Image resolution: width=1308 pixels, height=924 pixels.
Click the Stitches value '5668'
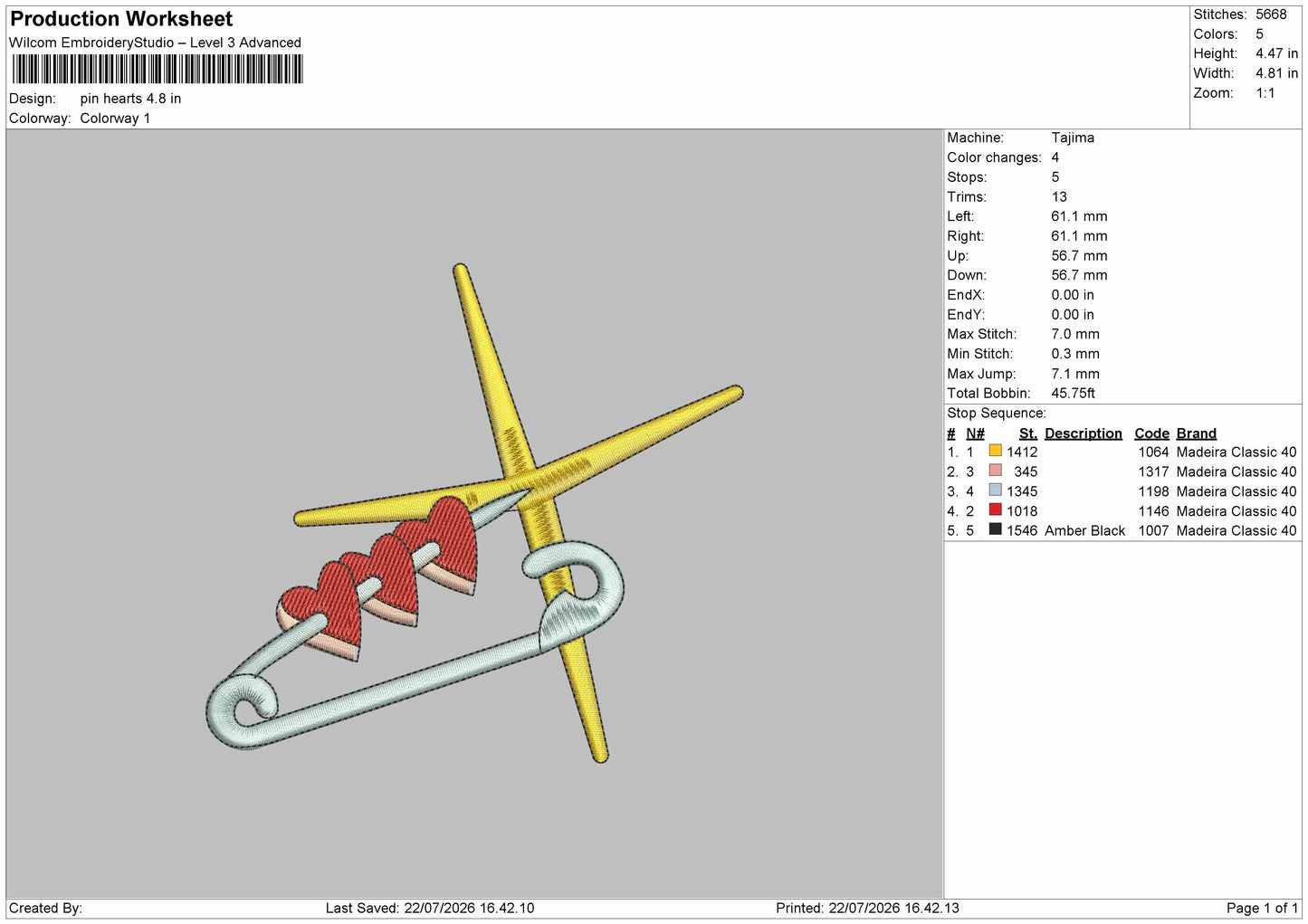tap(1271, 14)
